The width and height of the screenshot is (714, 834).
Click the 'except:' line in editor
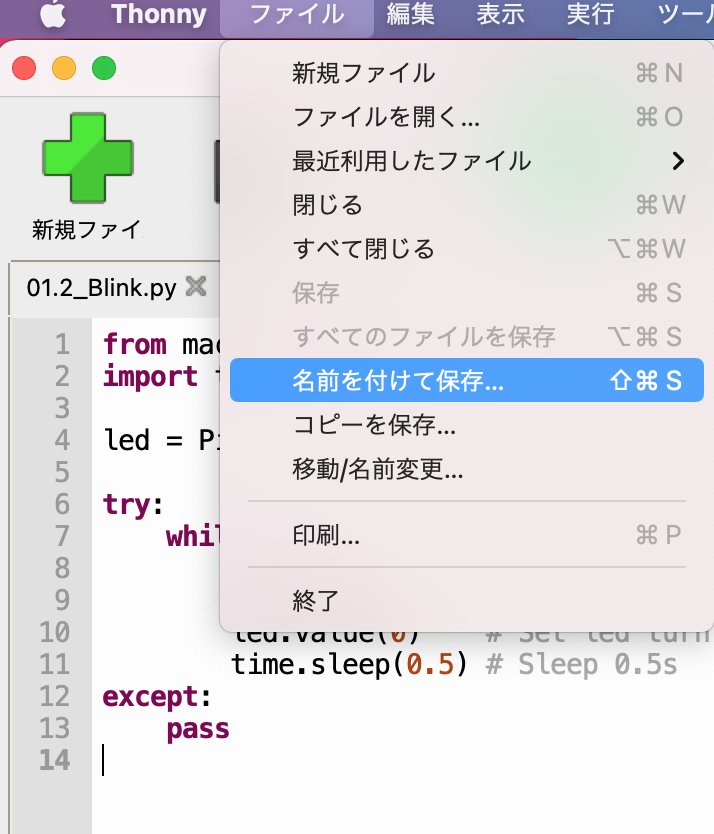[157, 696]
